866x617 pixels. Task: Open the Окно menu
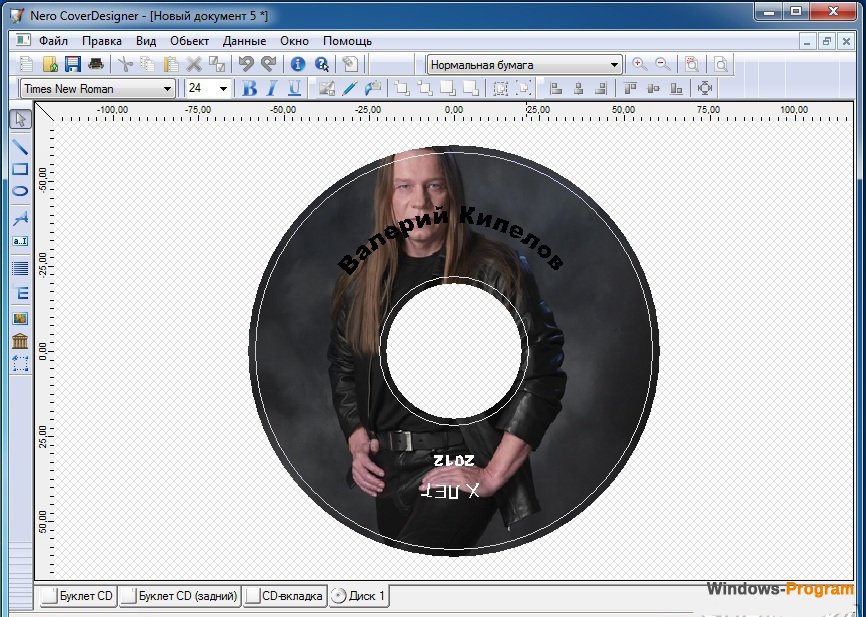(294, 41)
